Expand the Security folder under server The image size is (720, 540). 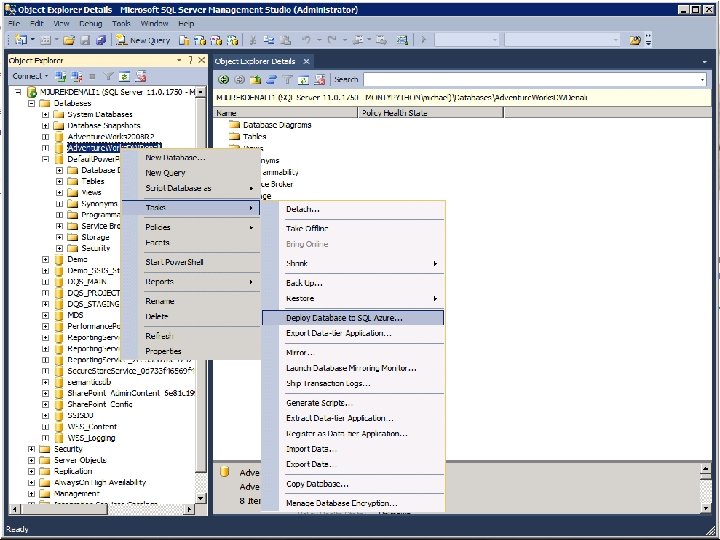(x=32, y=449)
